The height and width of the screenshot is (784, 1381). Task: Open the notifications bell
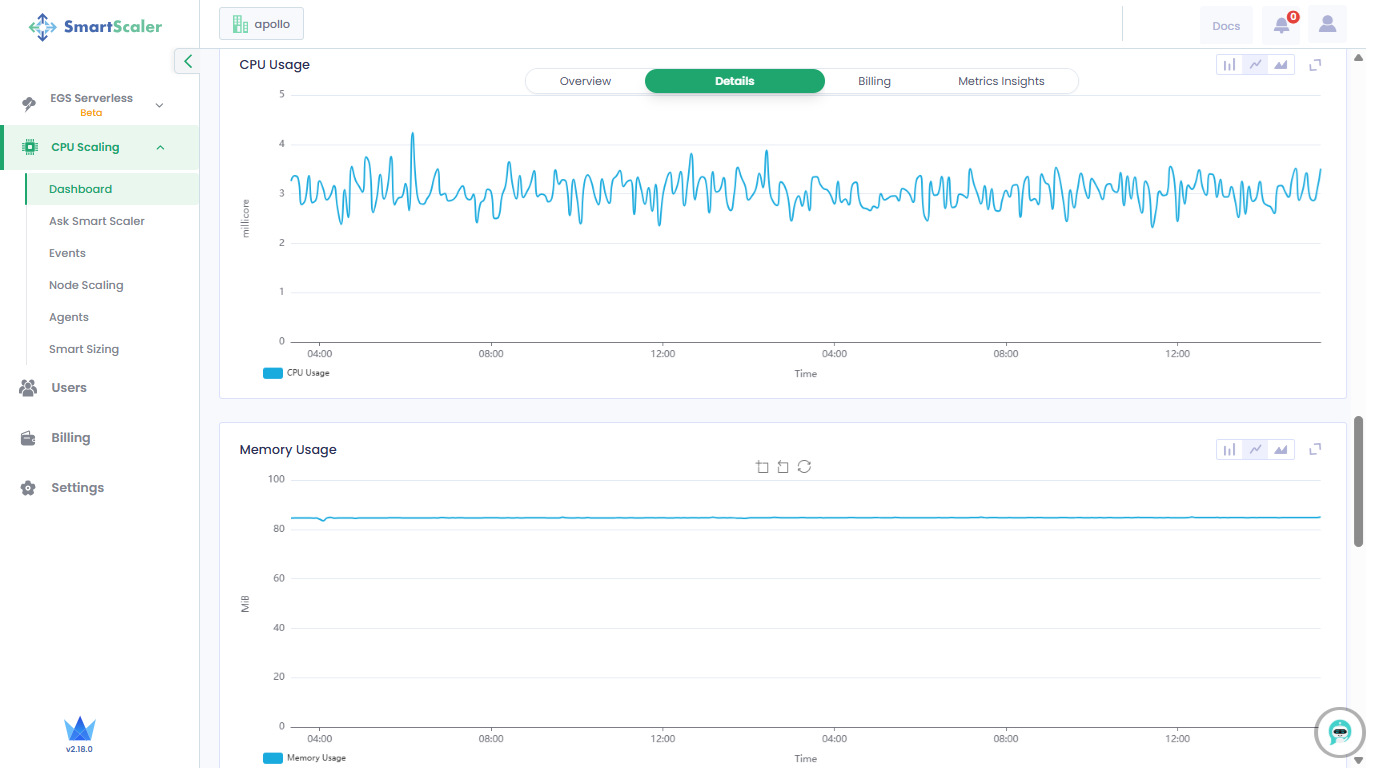[1282, 25]
